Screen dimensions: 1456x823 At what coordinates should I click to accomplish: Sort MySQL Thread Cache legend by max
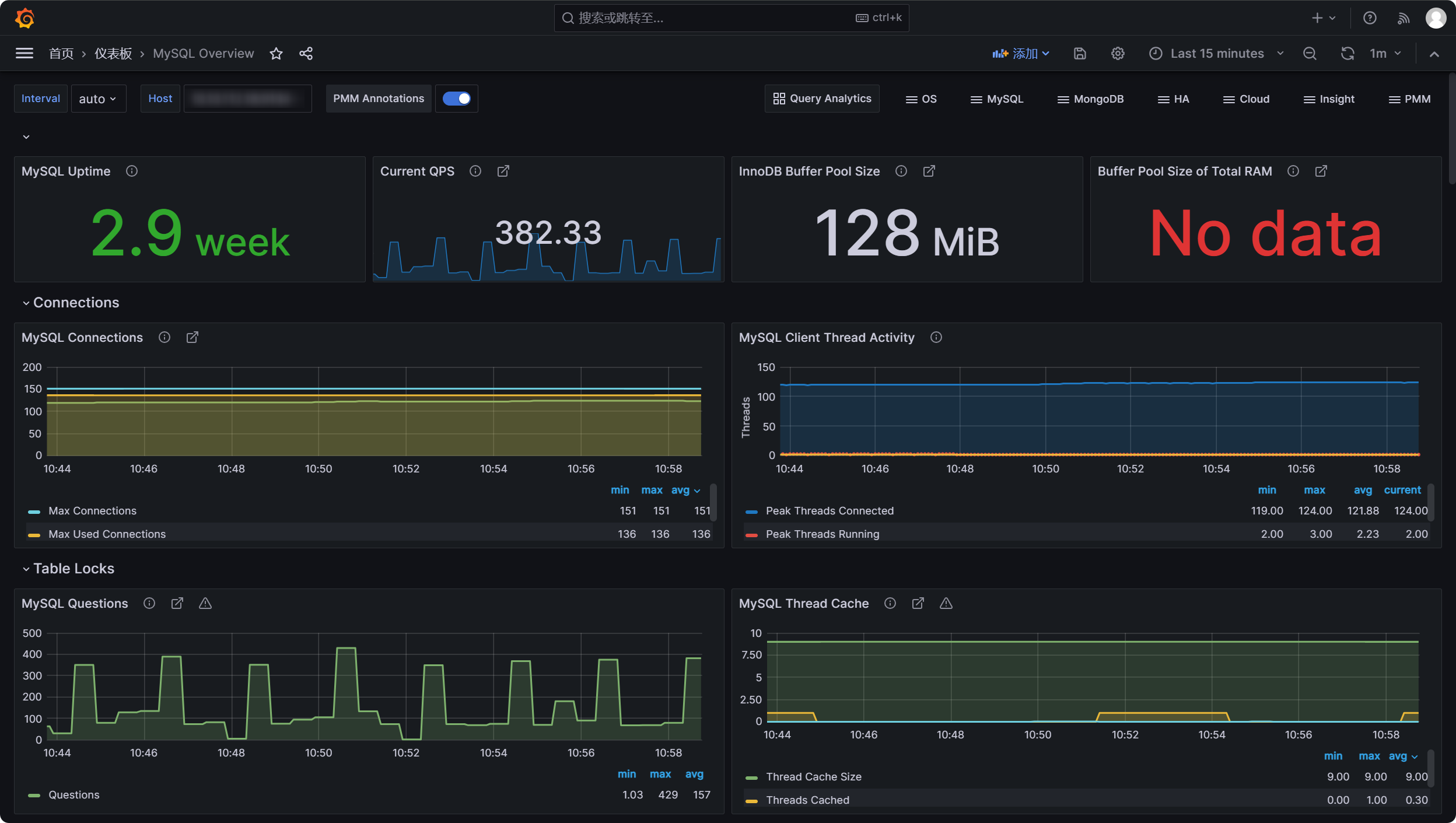click(x=1369, y=756)
